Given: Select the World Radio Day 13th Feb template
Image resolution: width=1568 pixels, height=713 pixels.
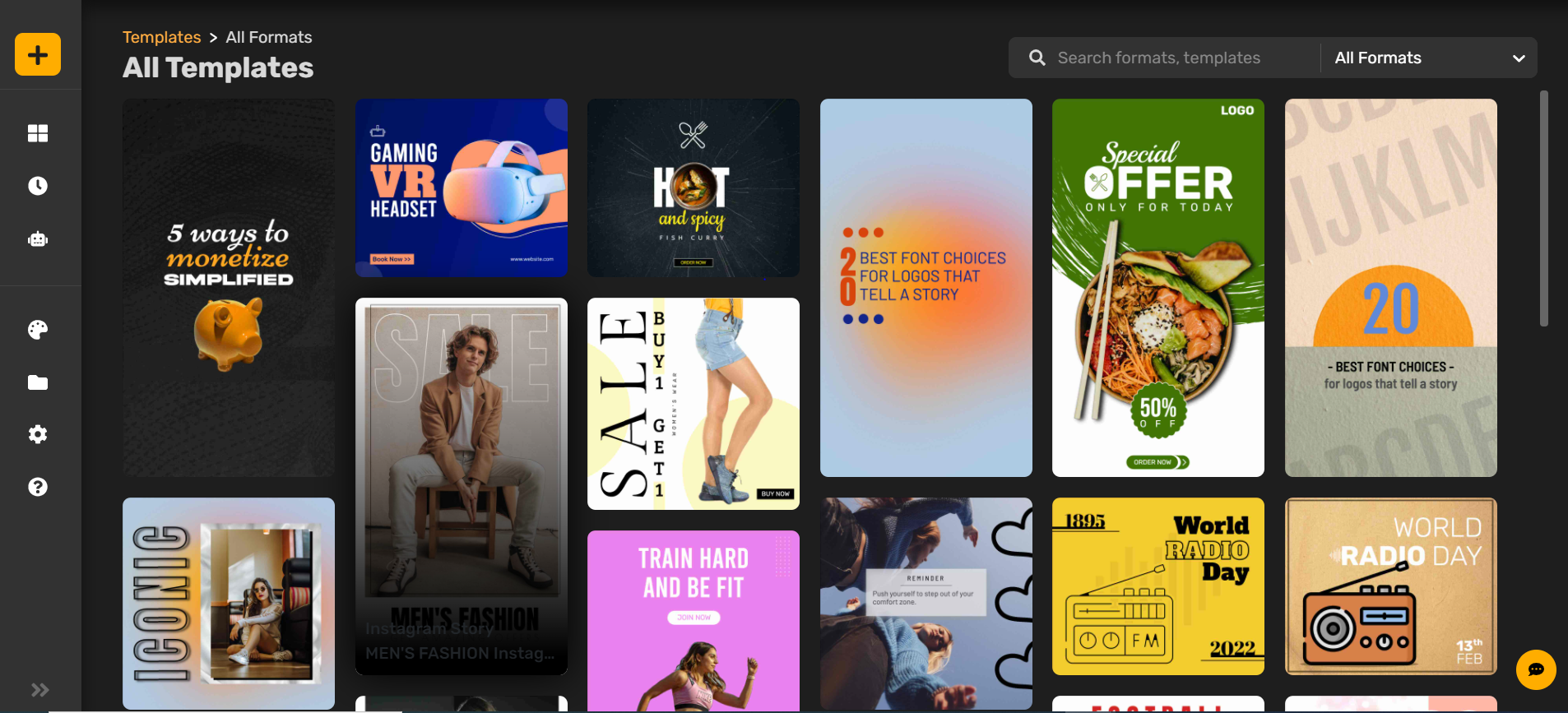Looking at the screenshot, I should pyautogui.click(x=1391, y=586).
